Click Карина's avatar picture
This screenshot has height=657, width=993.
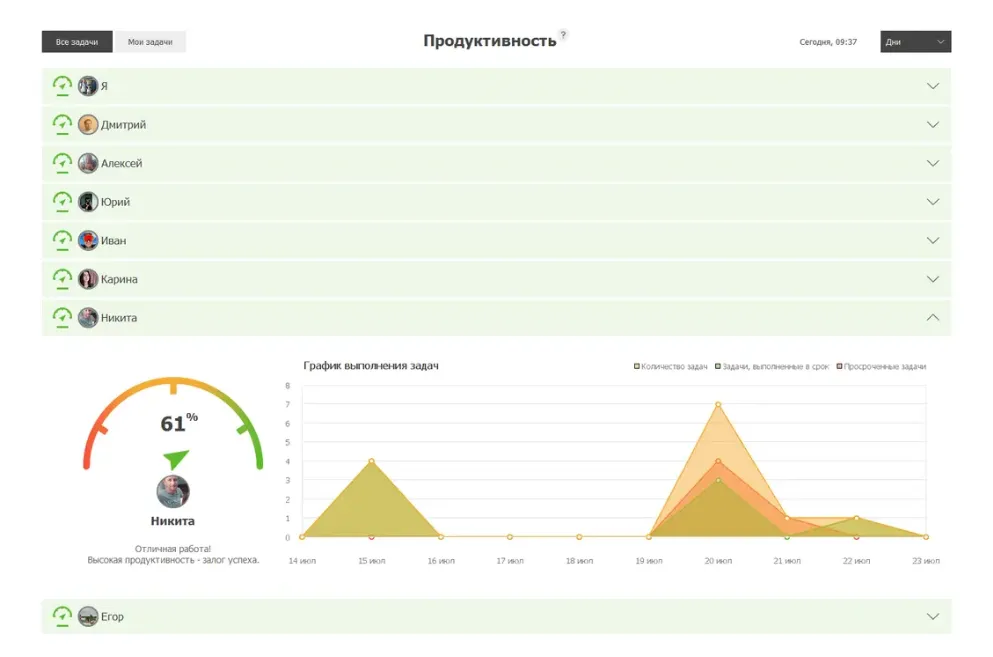(x=88, y=279)
